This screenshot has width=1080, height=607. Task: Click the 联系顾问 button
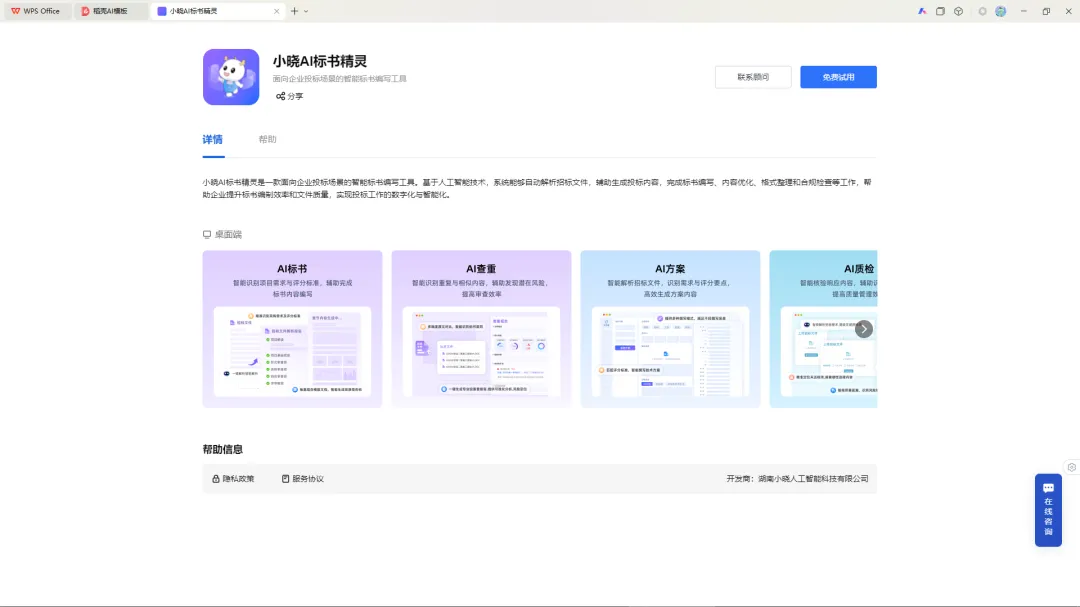753,77
